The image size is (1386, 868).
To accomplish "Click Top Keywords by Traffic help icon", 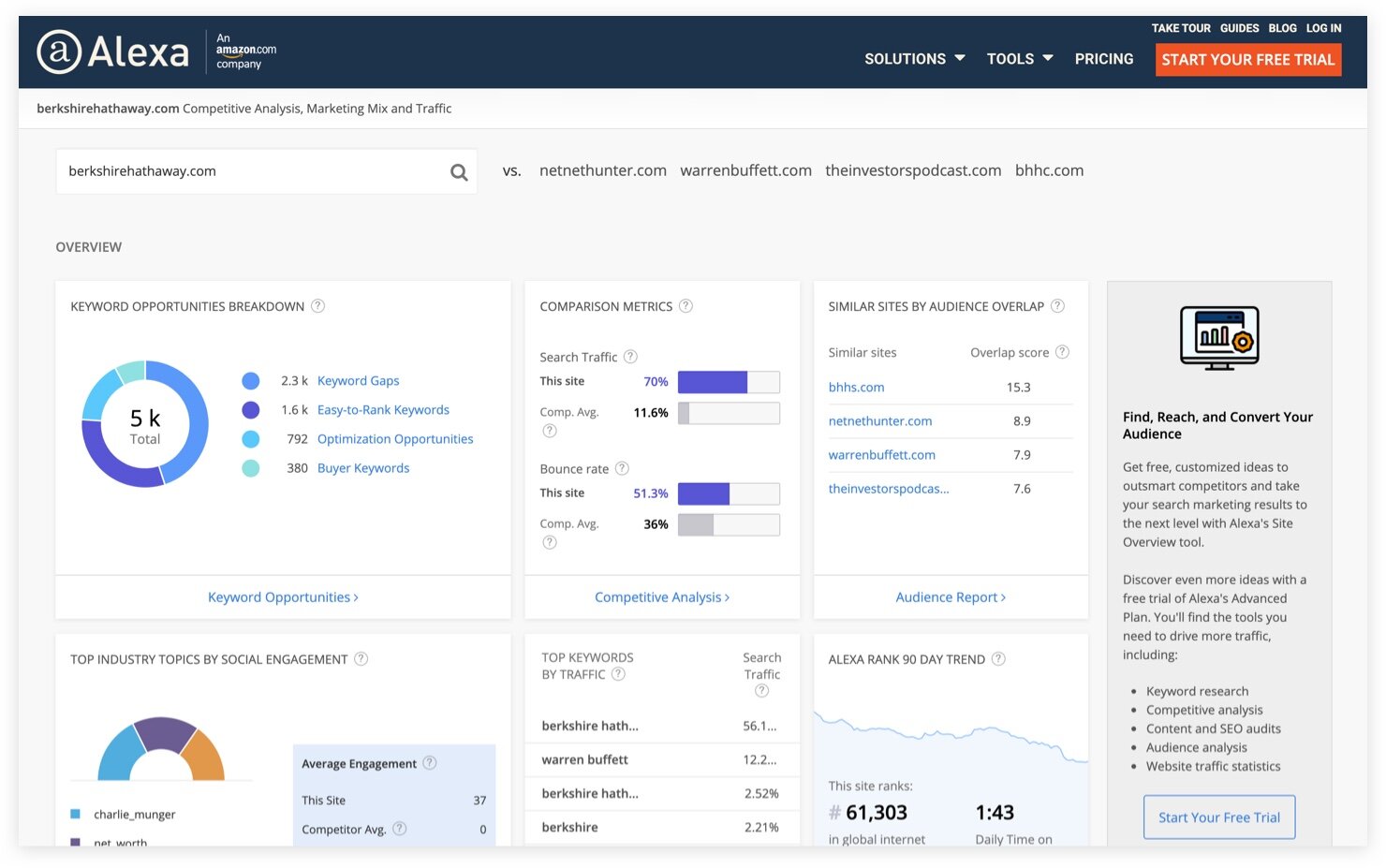I will click(618, 674).
